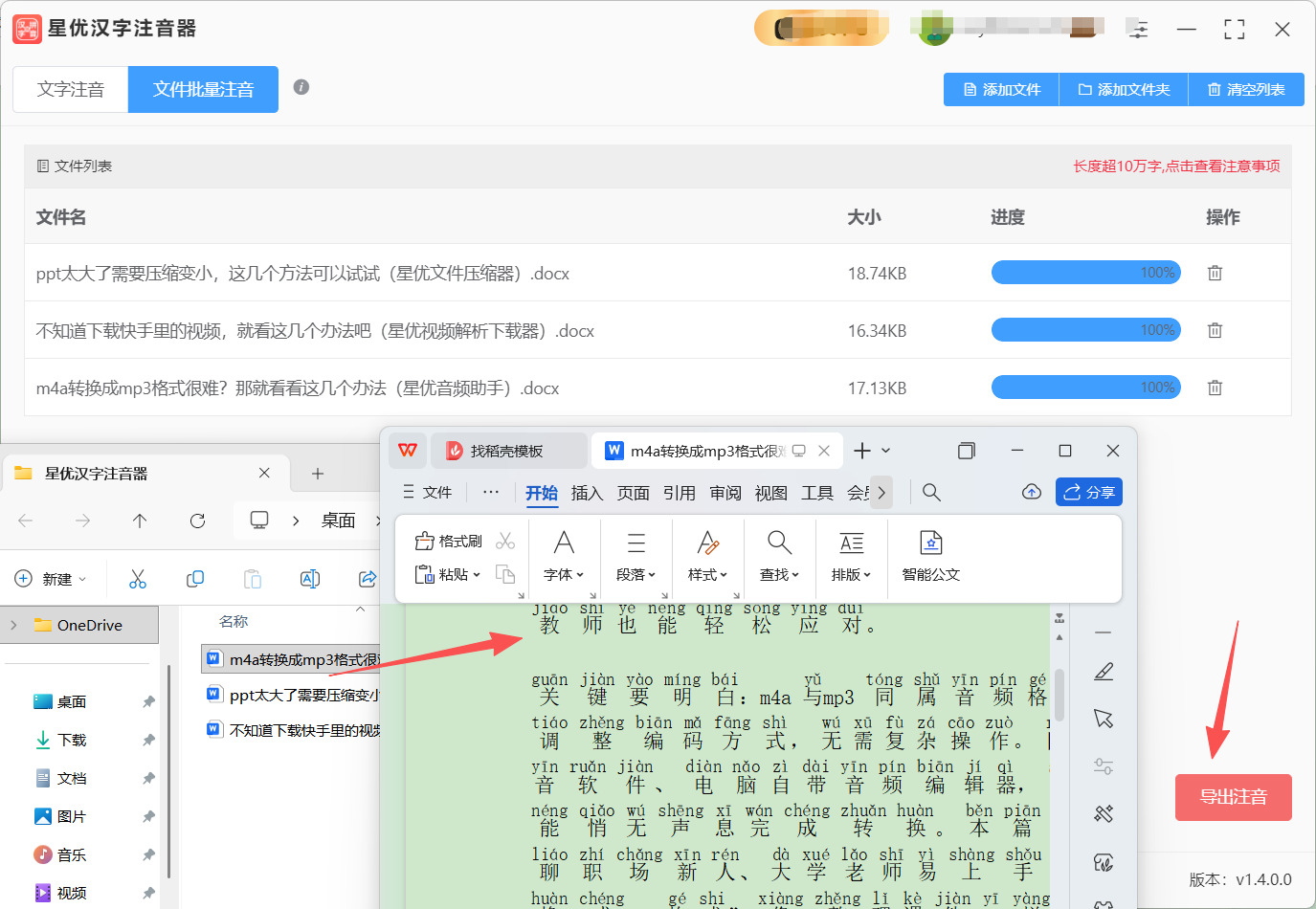Screen dimensions: 1316x909
Task: Open the 插入 ribbon tab
Action: (587, 493)
